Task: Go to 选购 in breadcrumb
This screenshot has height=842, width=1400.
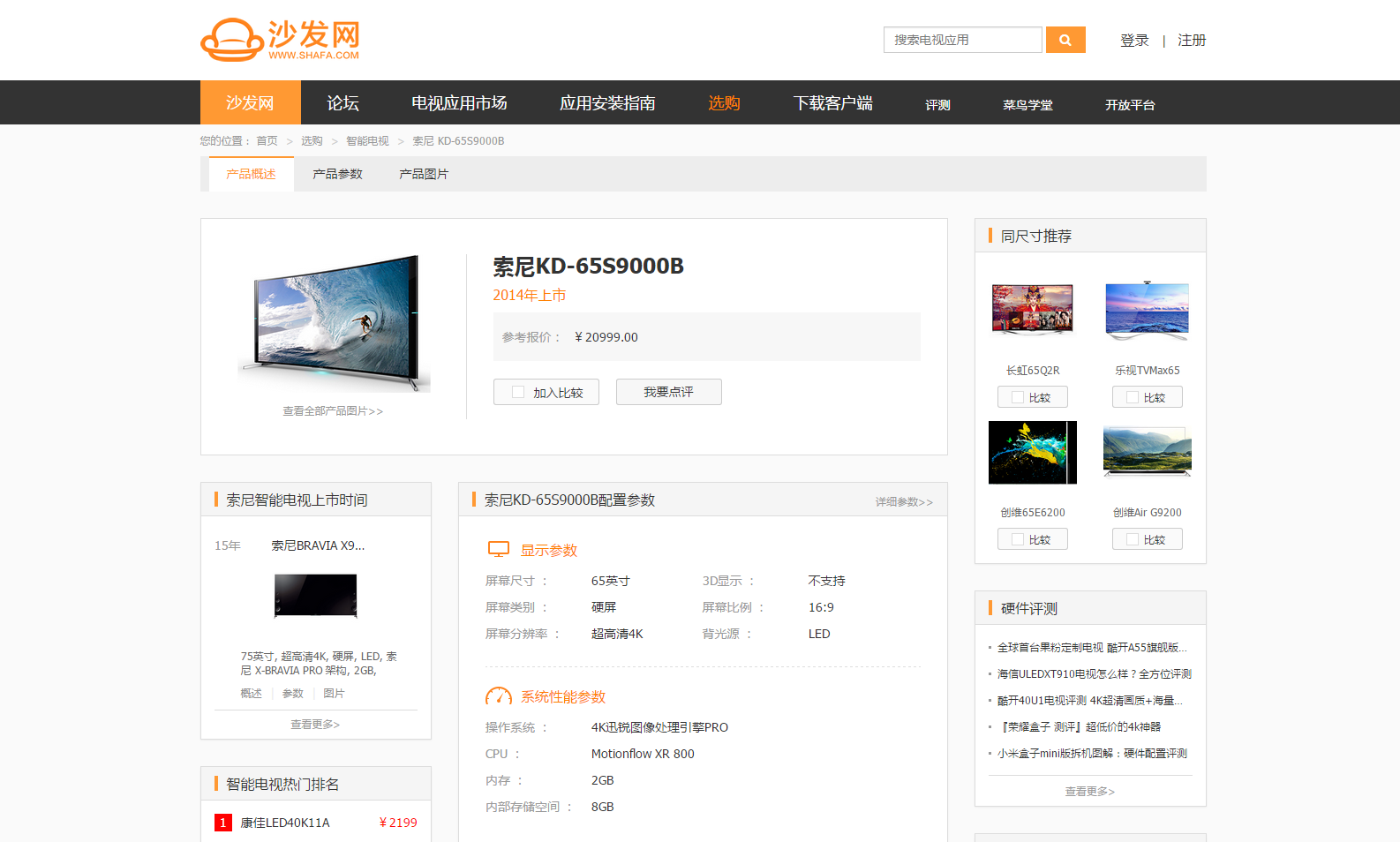Action: pyautogui.click(x=312, y=141)
